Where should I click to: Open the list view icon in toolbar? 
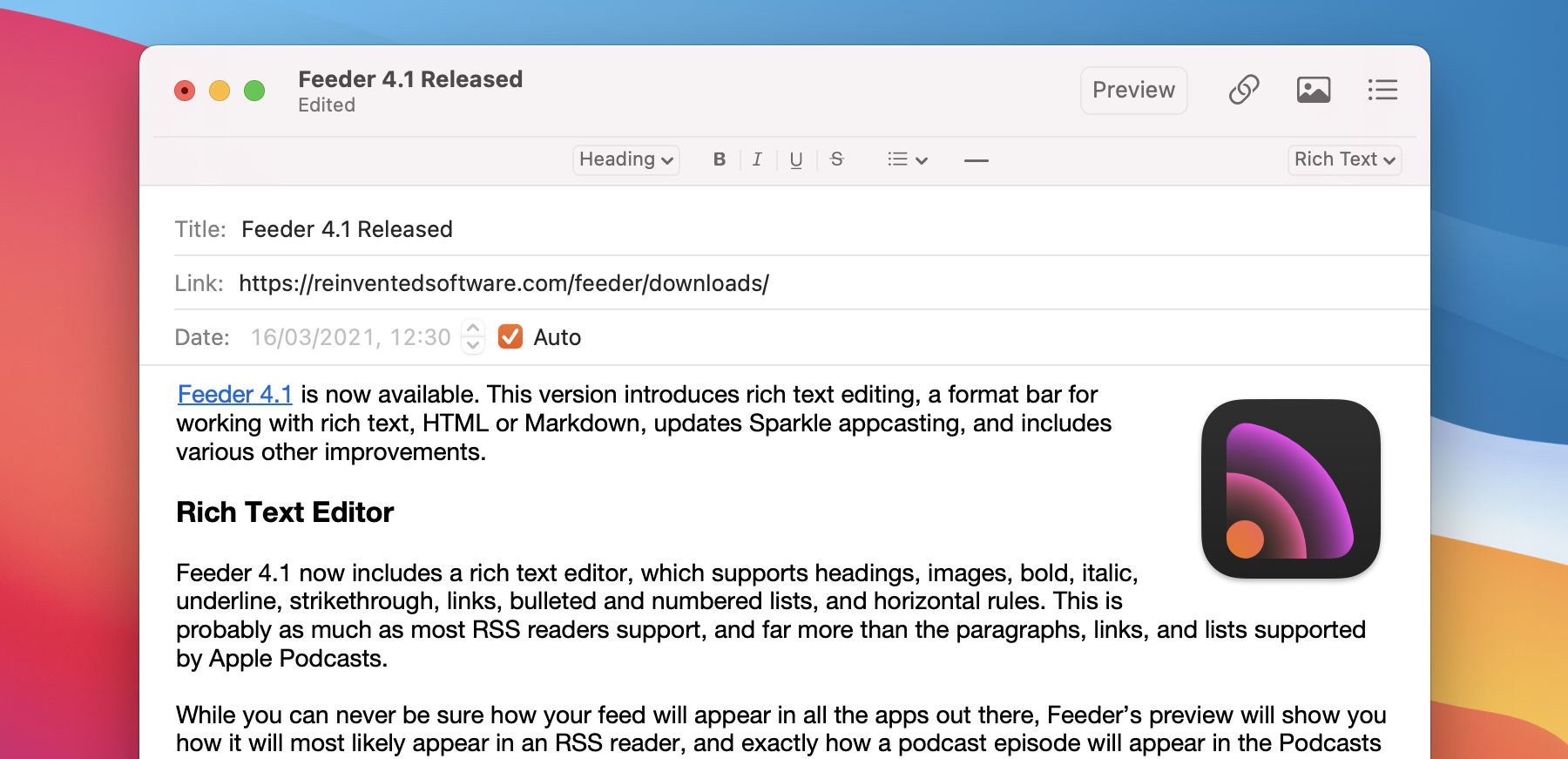[1382, 90]
